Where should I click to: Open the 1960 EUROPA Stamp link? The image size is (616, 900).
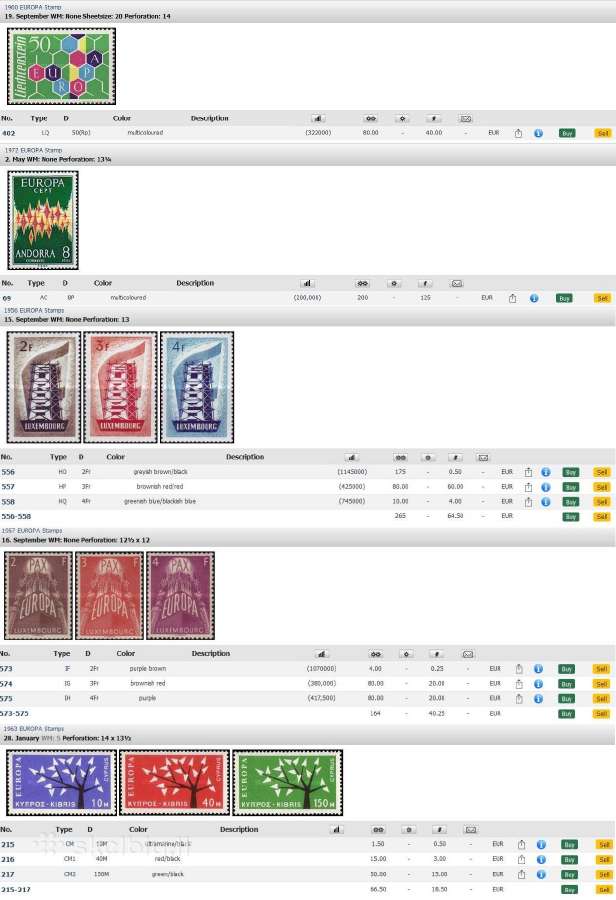33,7
